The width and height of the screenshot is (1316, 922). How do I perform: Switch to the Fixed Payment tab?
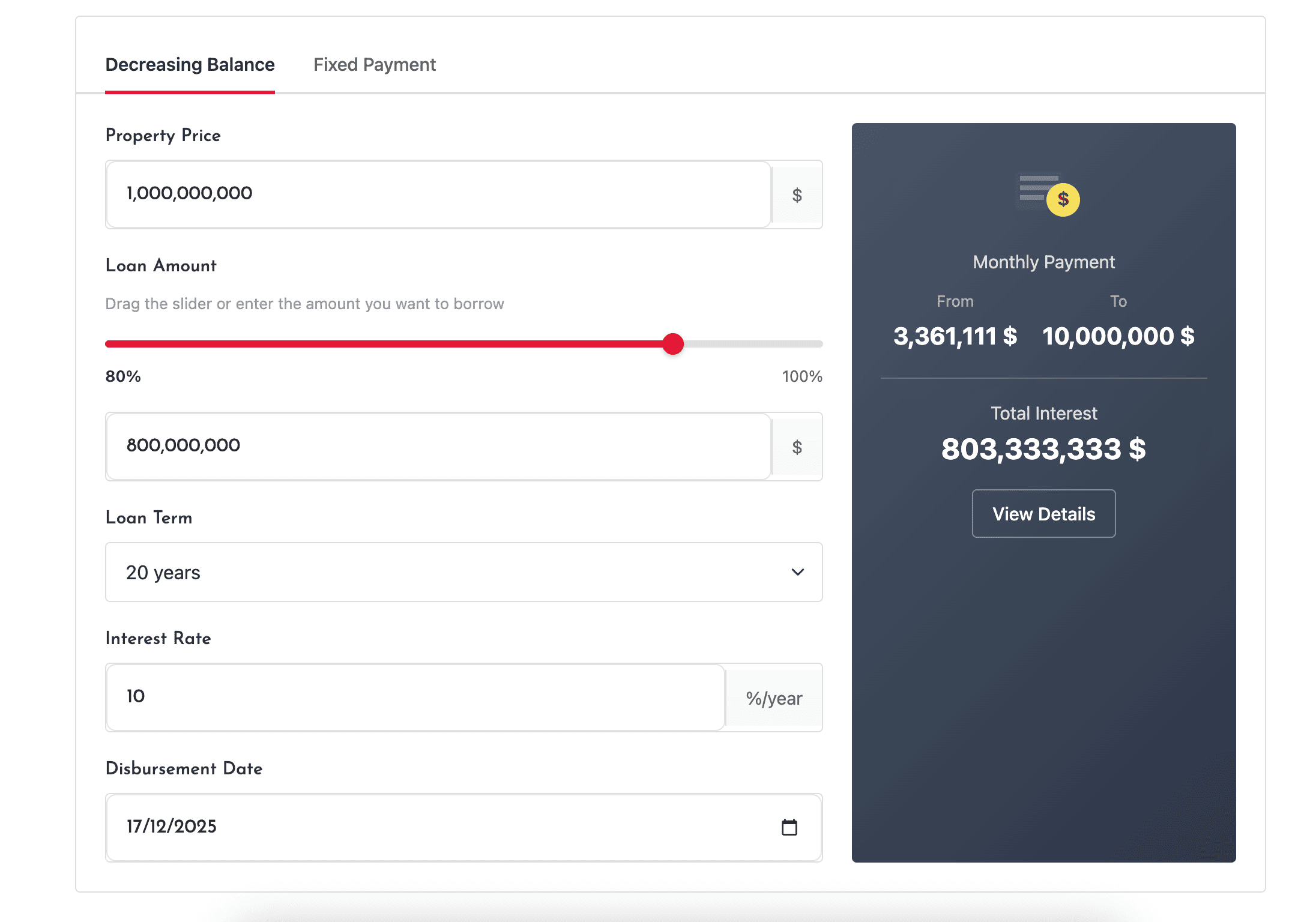pos(375,65)
